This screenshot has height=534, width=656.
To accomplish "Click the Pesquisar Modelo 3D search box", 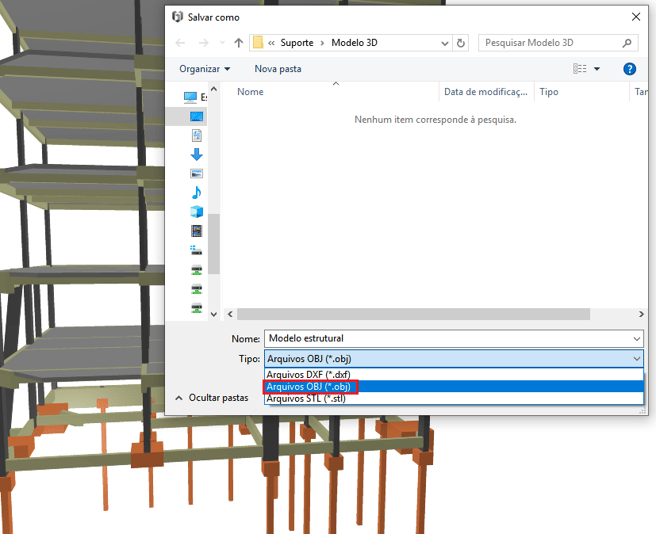I will point(550,43).
